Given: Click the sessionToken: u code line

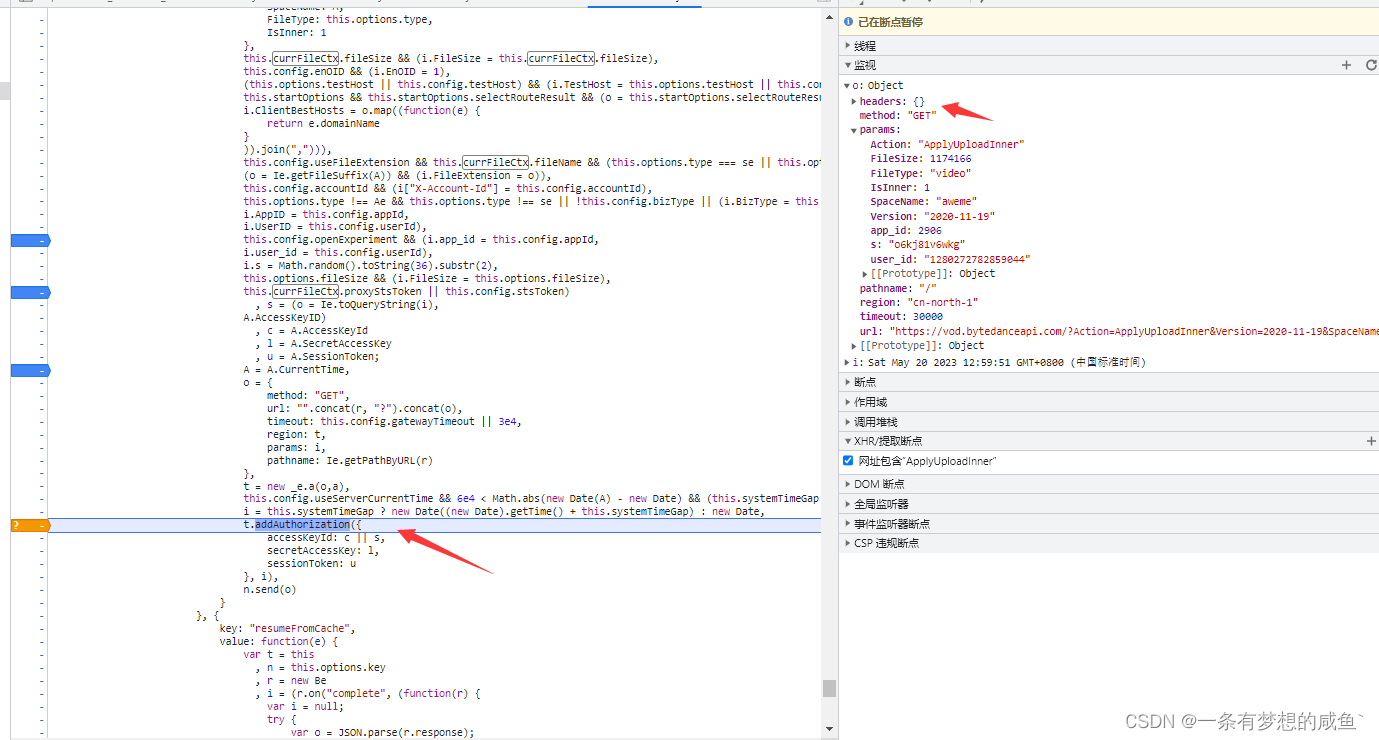Looking at the screenshot, I should point(311,563).
